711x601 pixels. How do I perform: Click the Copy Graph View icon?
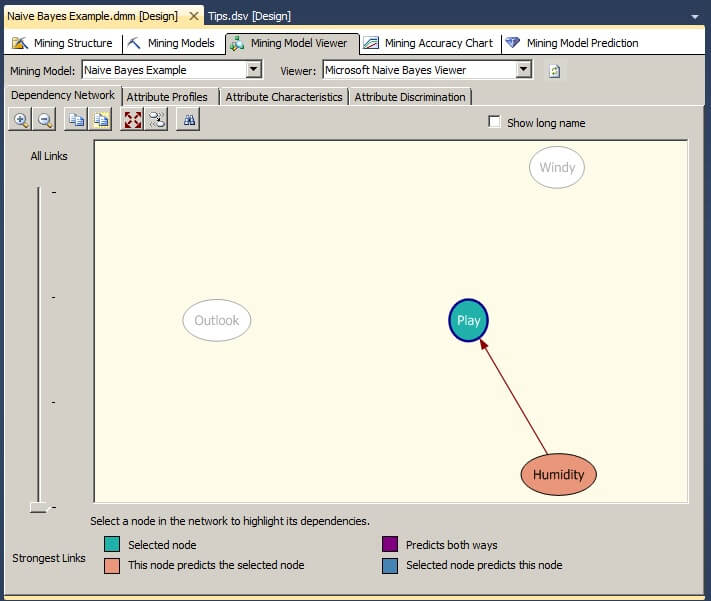[x=76, y=120]
